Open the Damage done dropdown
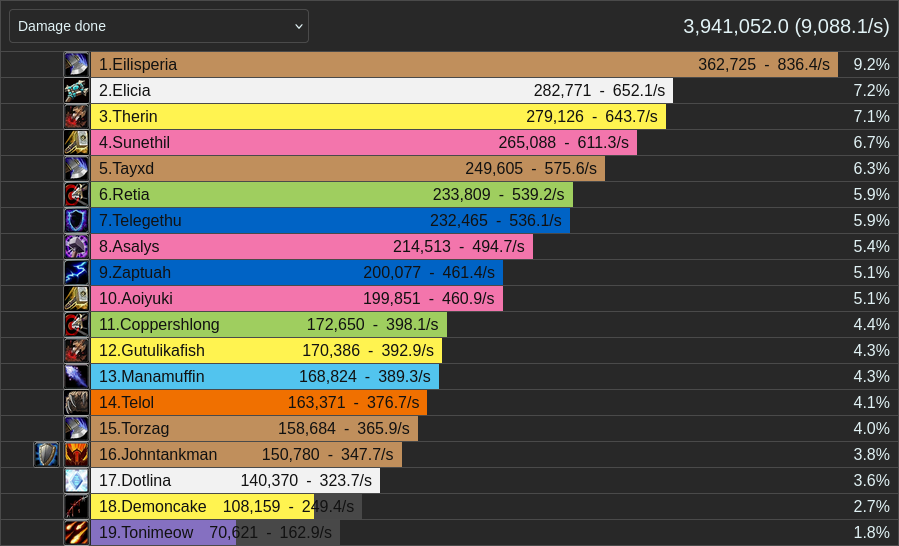The image size is (899, 546). (159, 26)
